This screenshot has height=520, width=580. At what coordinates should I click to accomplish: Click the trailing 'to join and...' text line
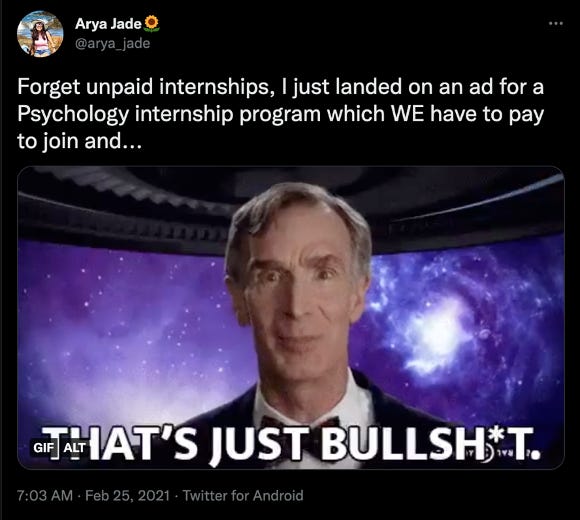click(80, 141)
